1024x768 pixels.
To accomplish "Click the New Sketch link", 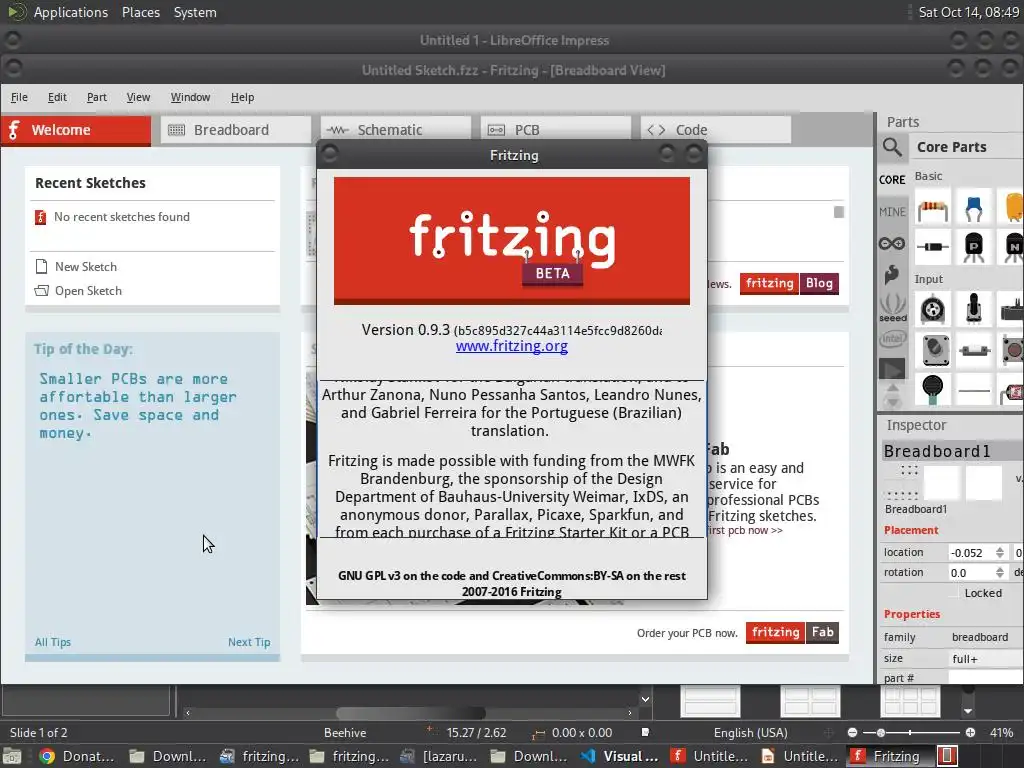I will 86,266.
